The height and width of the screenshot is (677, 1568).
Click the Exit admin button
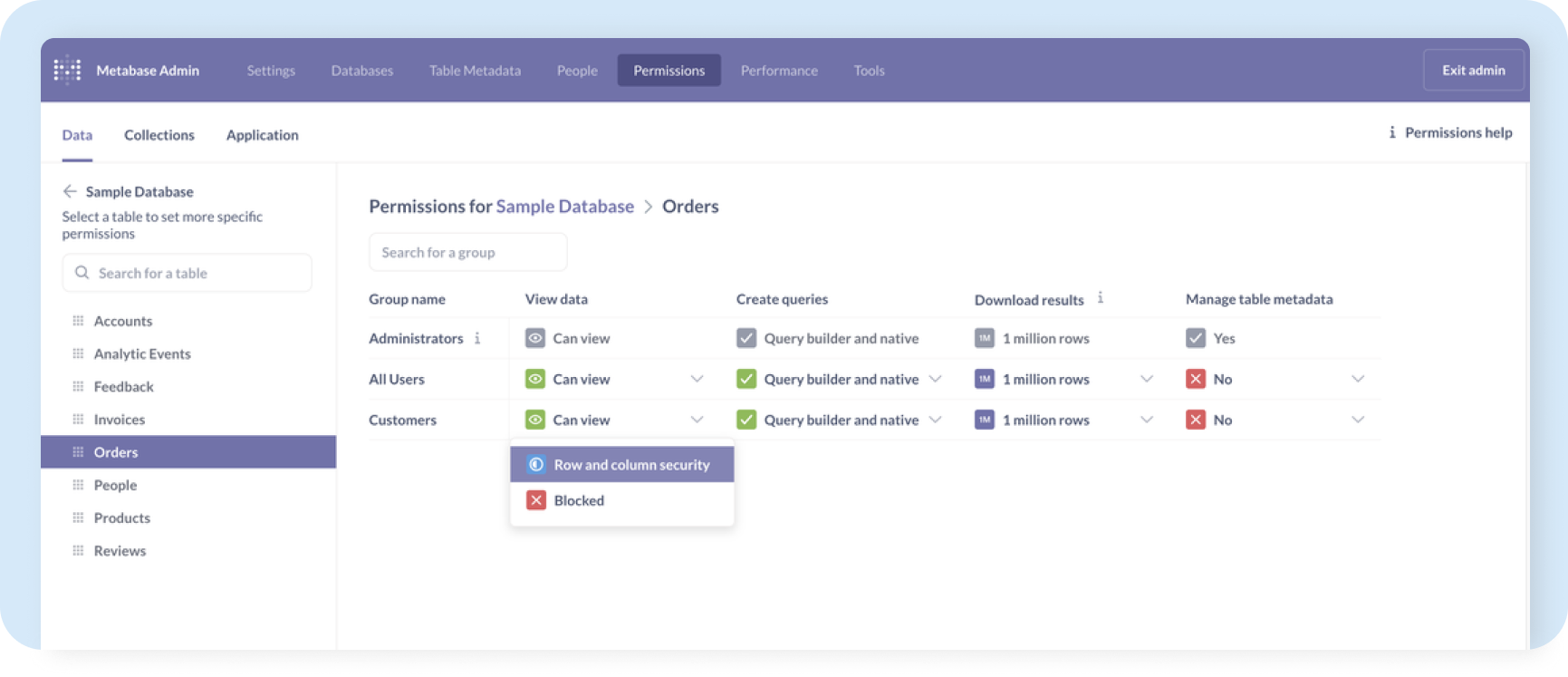(1474, 70)
